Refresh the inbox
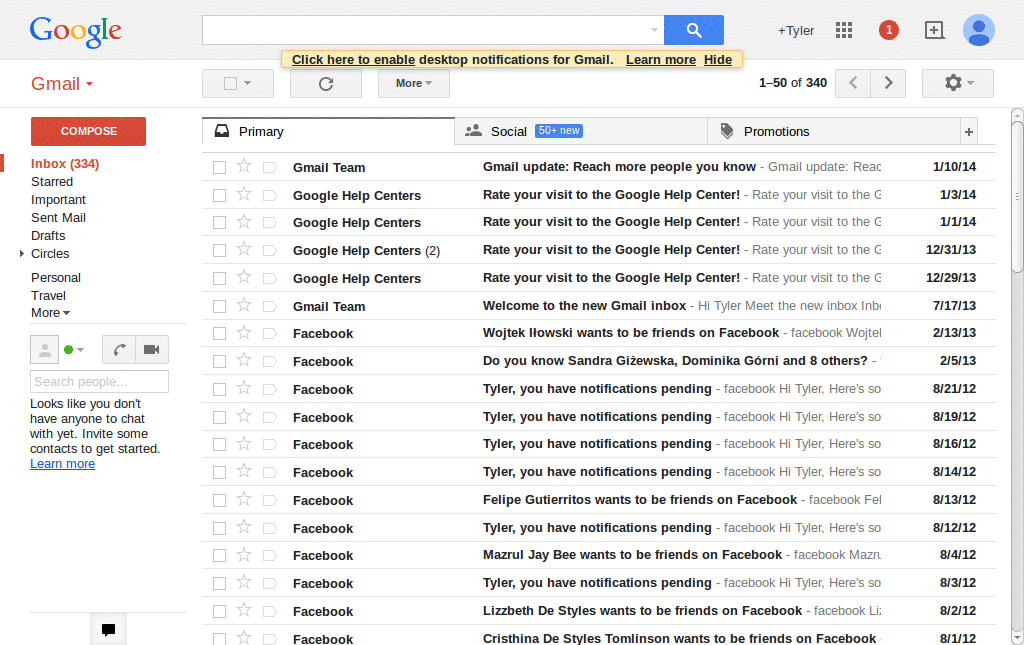Image resolution: width=1024 pixels, height=645 pixels. [x=326, y=84]
